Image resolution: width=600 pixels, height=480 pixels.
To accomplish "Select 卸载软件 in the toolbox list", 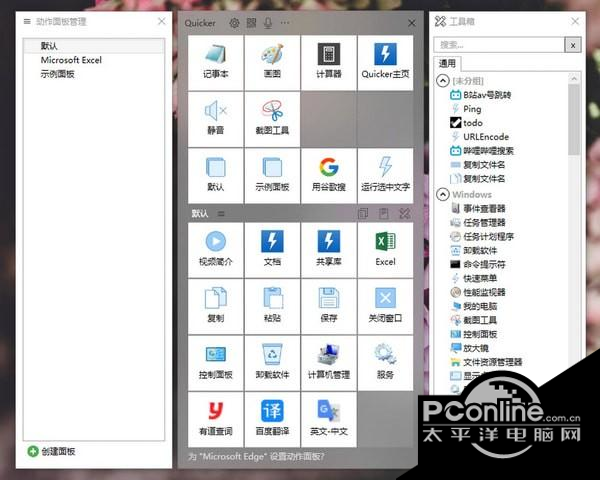I will (474, 251).
